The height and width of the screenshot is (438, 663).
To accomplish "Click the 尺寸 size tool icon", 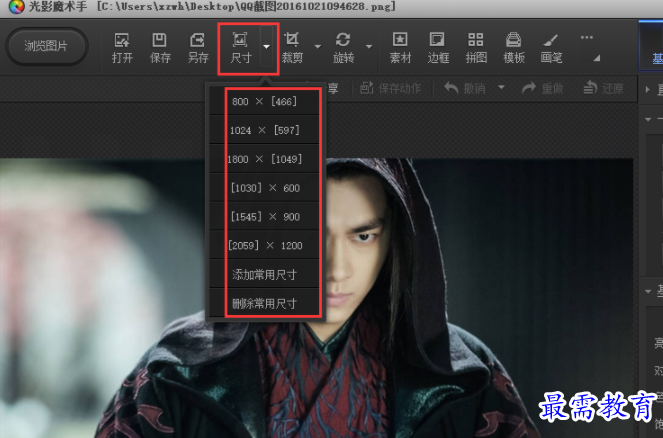I will (x=241, y=48).
